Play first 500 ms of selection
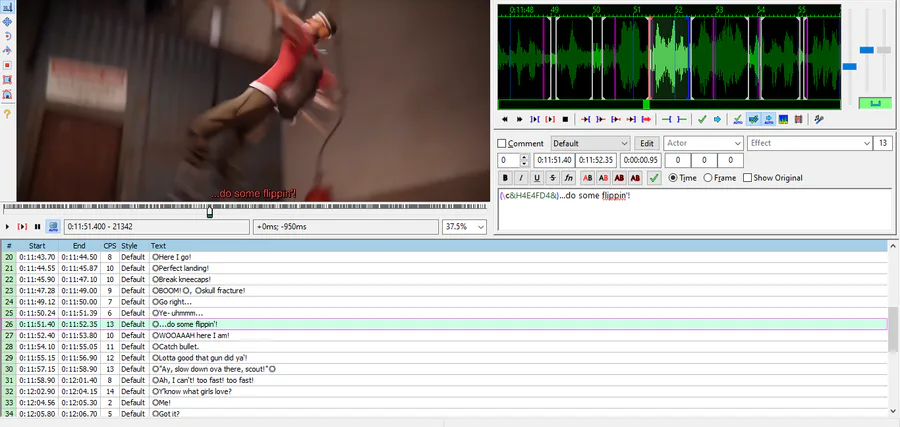Screen dimensions: 900x427 click(x=616, y=119)
